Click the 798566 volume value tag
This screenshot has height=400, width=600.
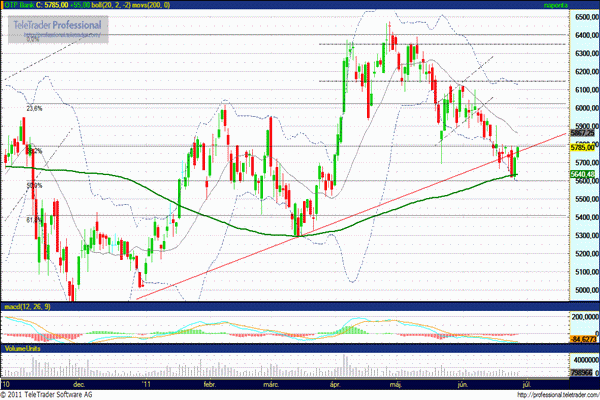(x=583, y=371)
